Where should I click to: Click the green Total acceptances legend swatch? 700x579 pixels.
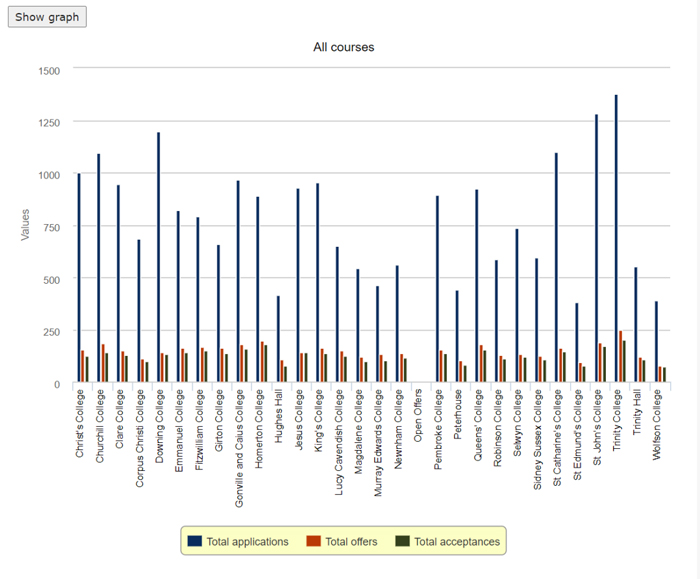(x=401, y=542)
